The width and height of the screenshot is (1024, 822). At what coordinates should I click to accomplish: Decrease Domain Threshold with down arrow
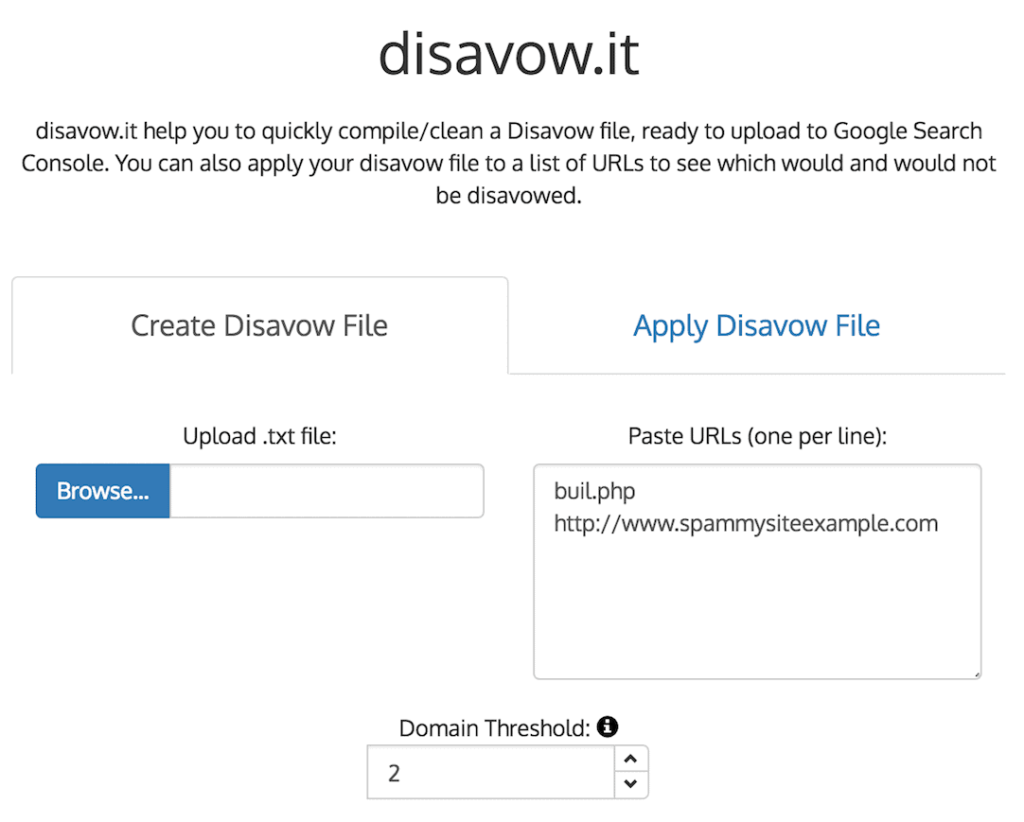630,784
